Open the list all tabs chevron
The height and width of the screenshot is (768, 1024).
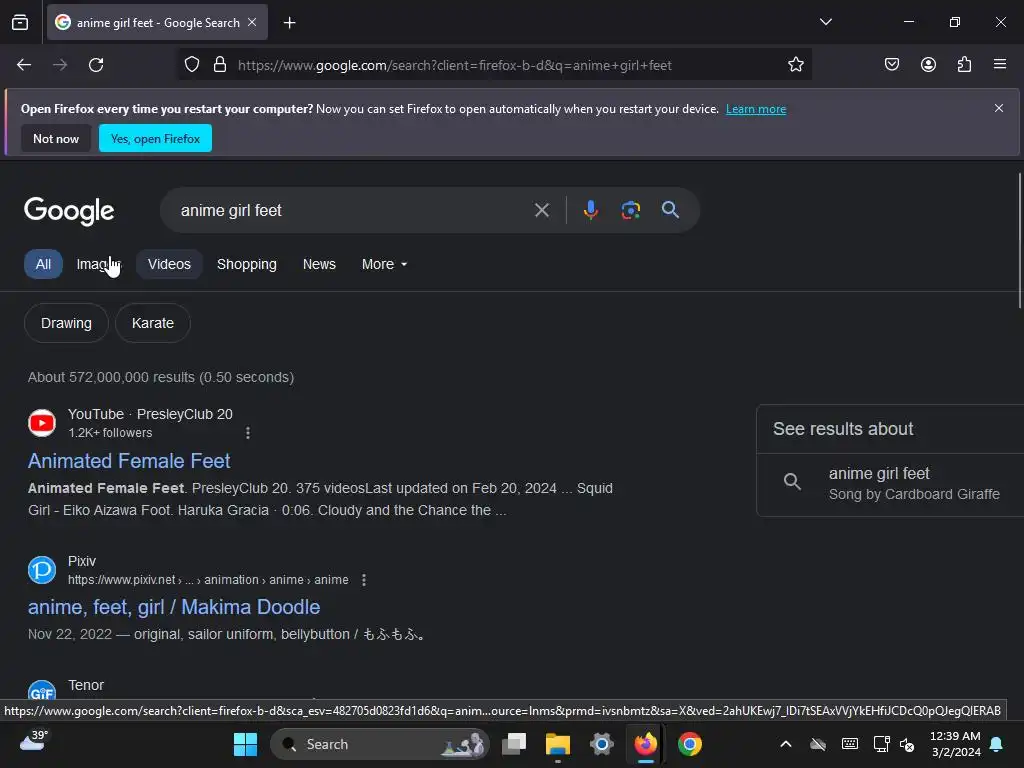click(825, 22)
